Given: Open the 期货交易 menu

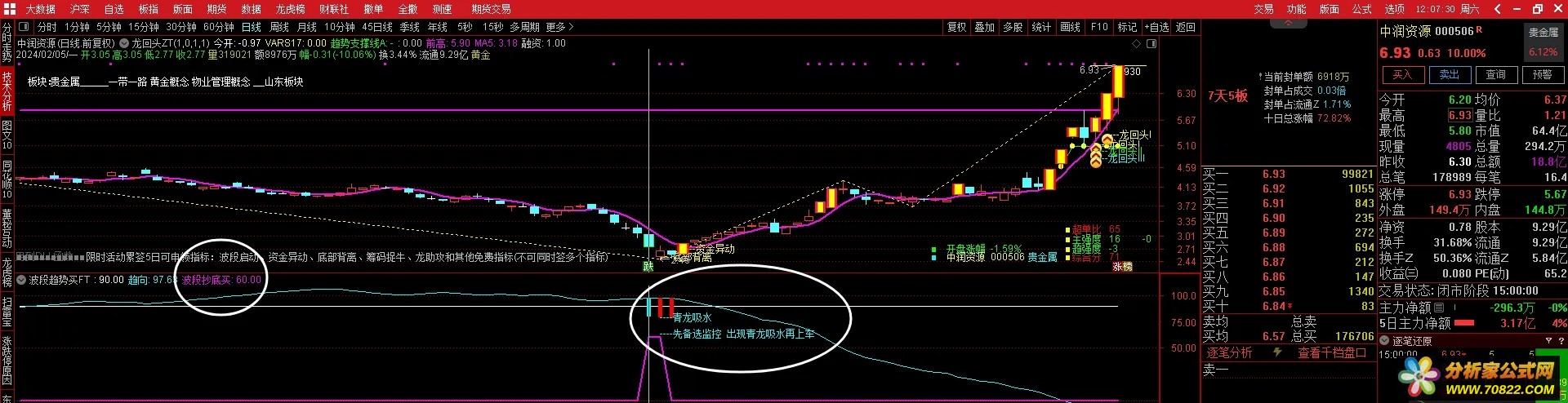Looking at the screenshot, I should [491, 9].
